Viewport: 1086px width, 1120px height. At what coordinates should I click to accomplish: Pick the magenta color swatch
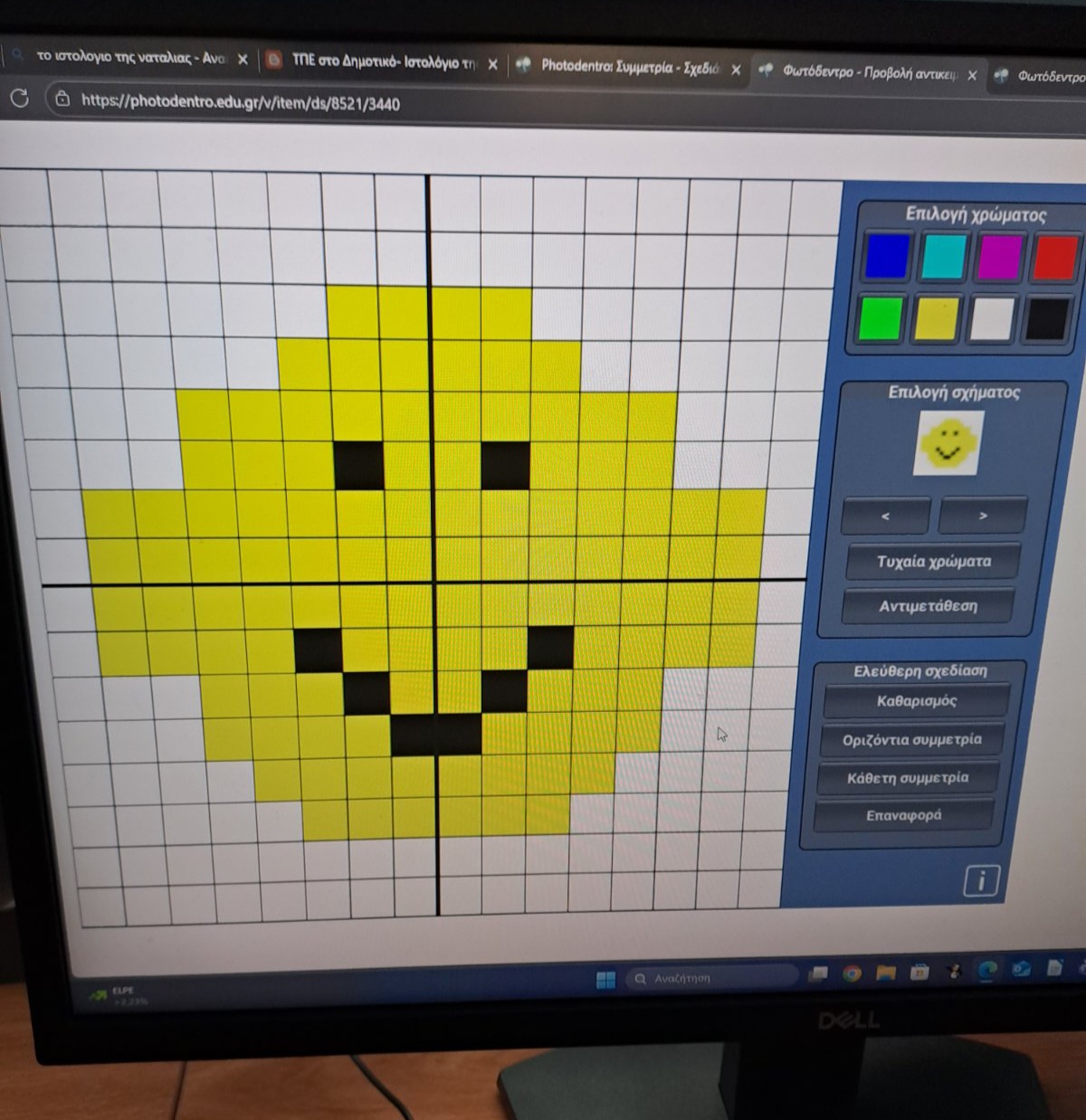point(999,257)
